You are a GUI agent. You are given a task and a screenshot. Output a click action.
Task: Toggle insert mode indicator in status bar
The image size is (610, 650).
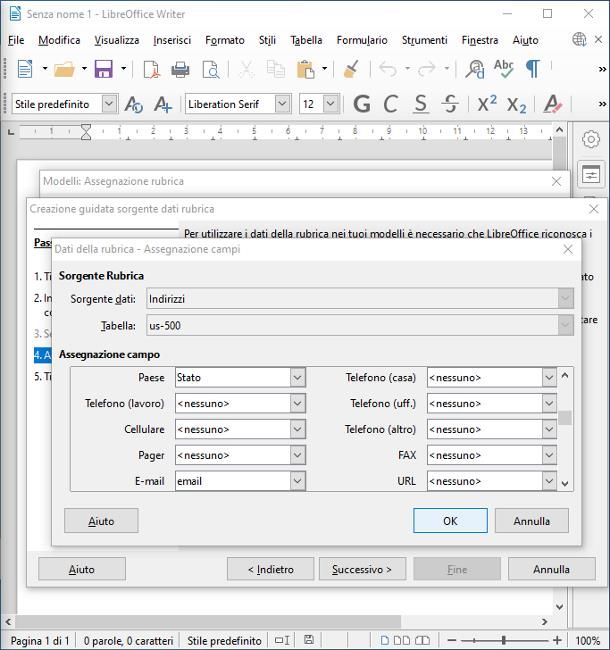coord(282,640)
